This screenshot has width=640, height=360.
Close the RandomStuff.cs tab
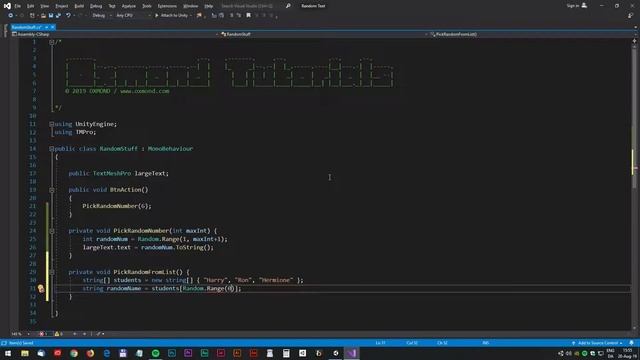(53, 27)
